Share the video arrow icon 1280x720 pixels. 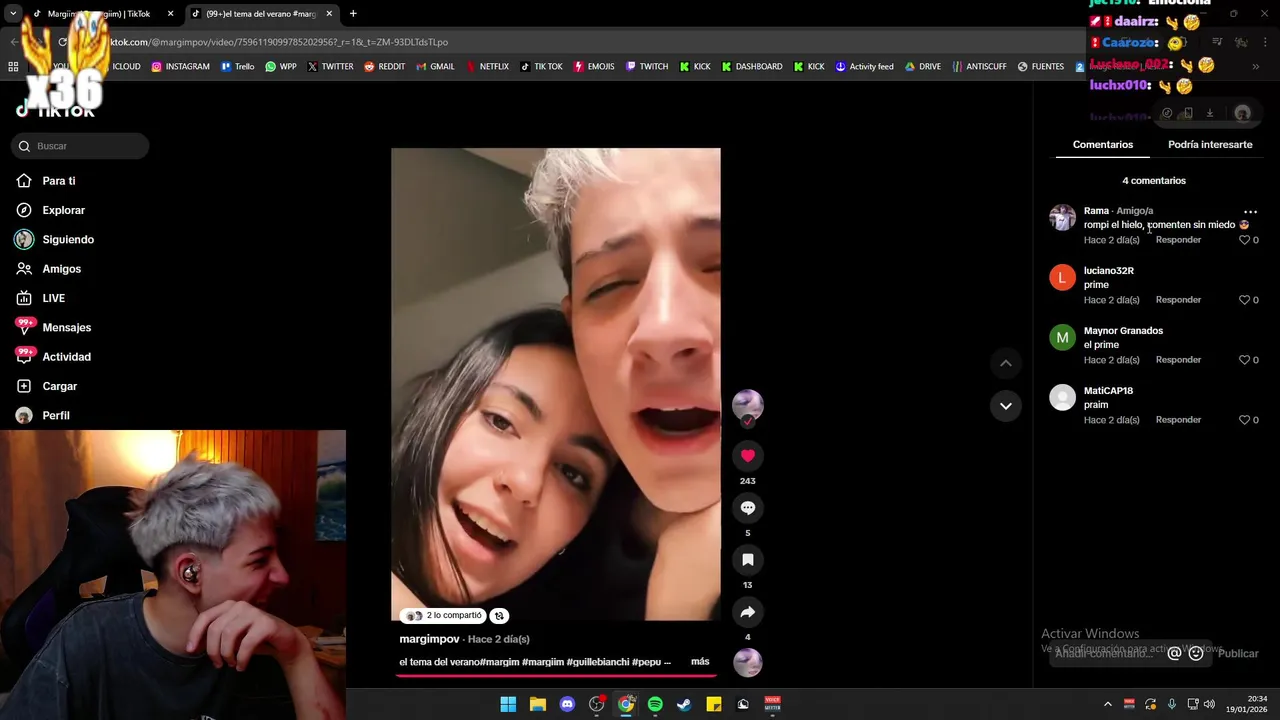click(747, 612)
